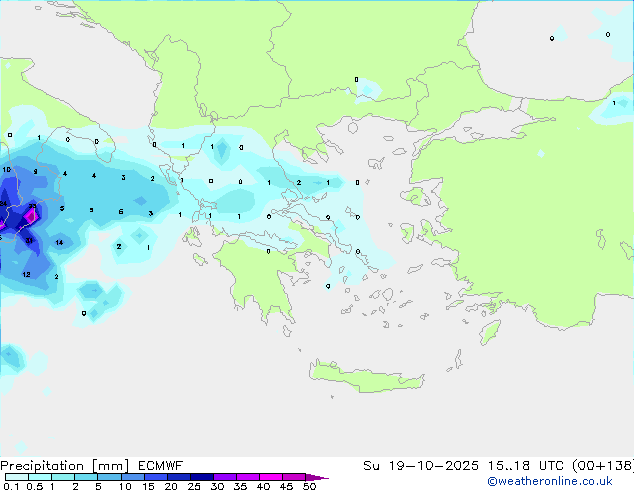Click the legend label '25'

[x=194, y=486]
